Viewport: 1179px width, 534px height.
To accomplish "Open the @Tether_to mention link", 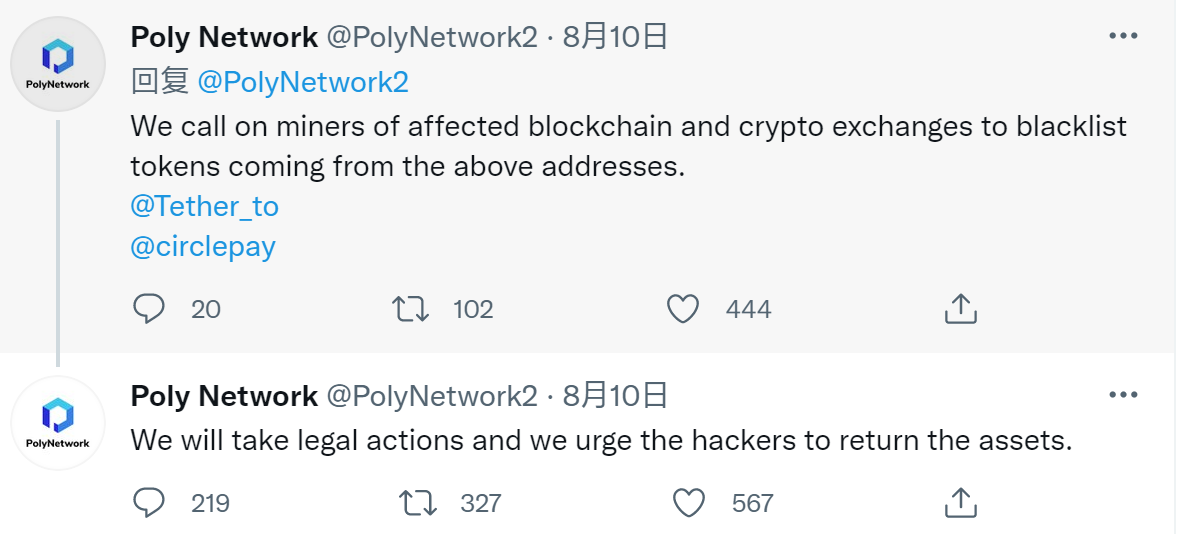I will [205, 206].
